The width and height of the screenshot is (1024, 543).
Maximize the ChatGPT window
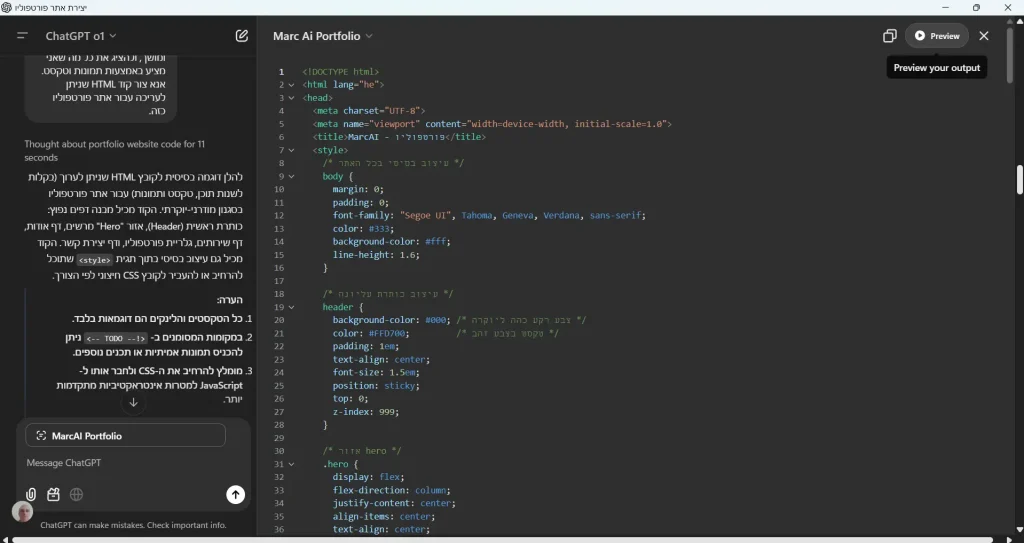pos(976,7)
